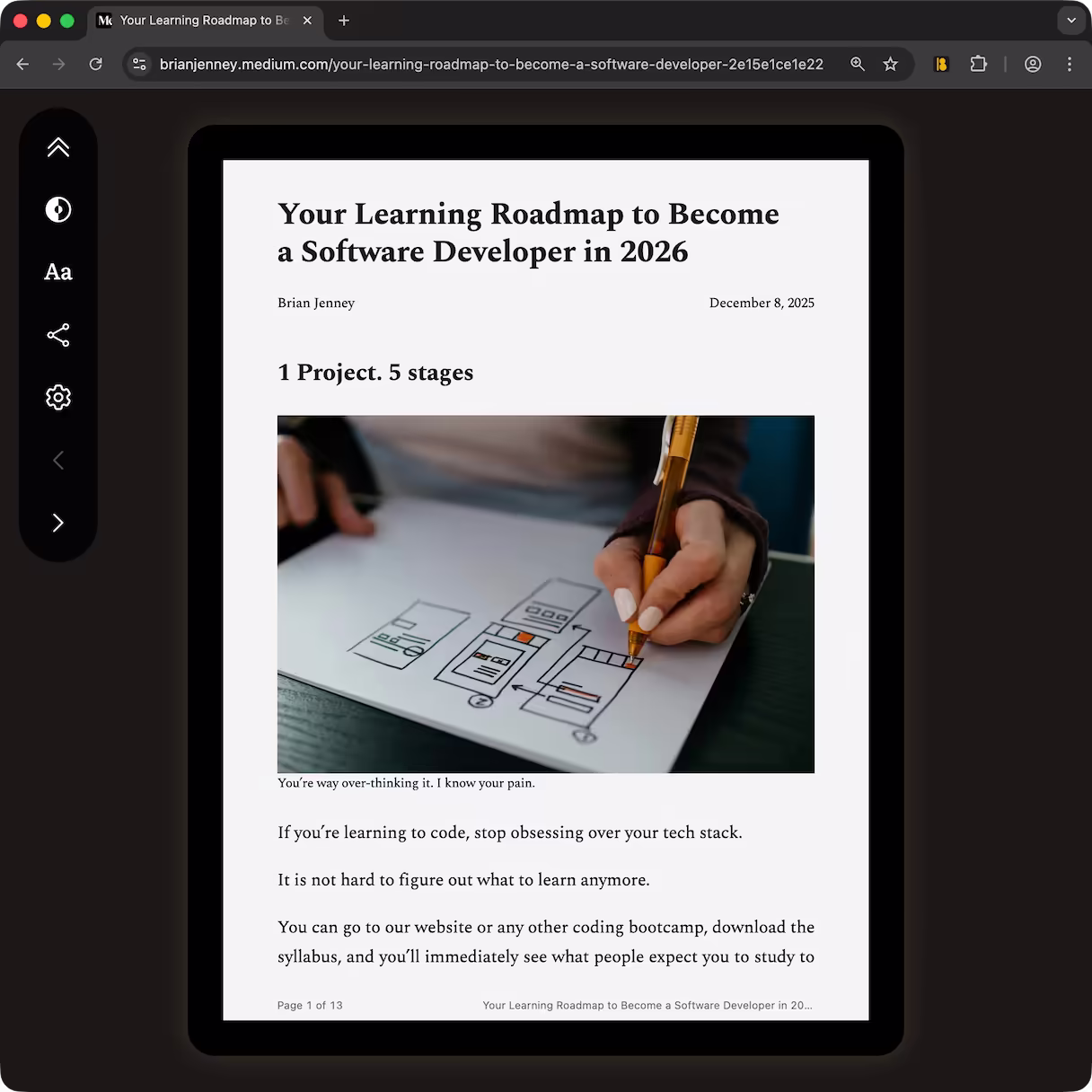The height and width of the screenshot is (1092, 1092).
Task: Open the gear settings icon
Action: (58, 398)
